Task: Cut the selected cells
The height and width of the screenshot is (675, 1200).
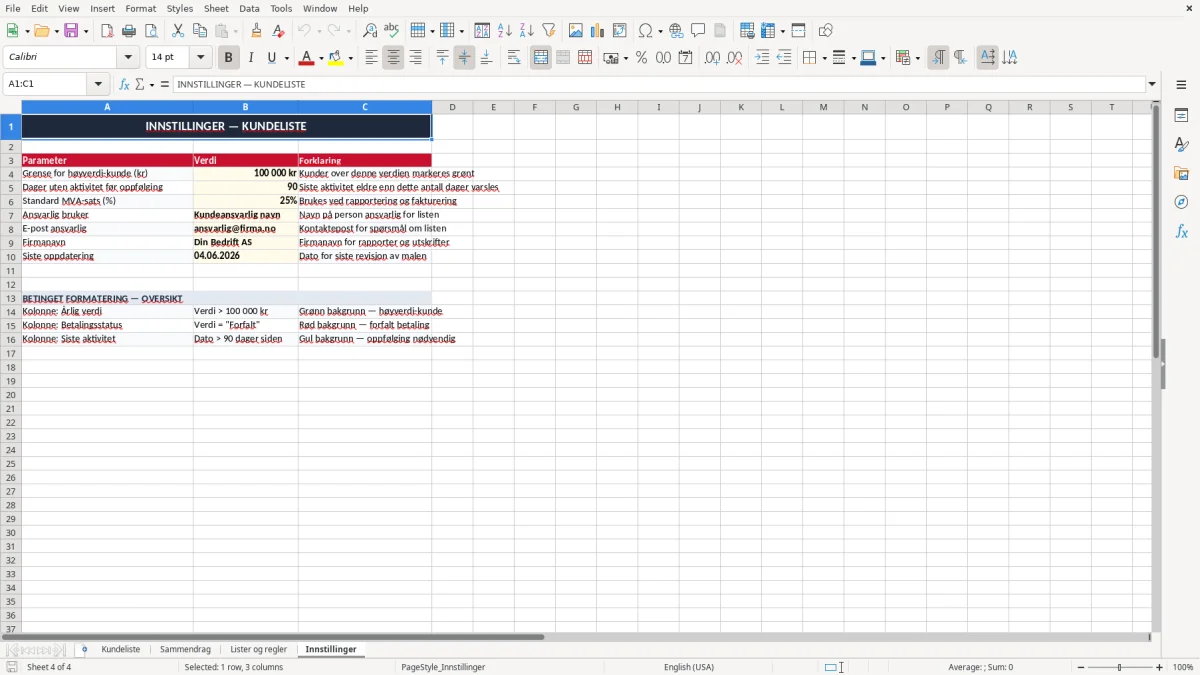Action: click(x=178, y=31)
